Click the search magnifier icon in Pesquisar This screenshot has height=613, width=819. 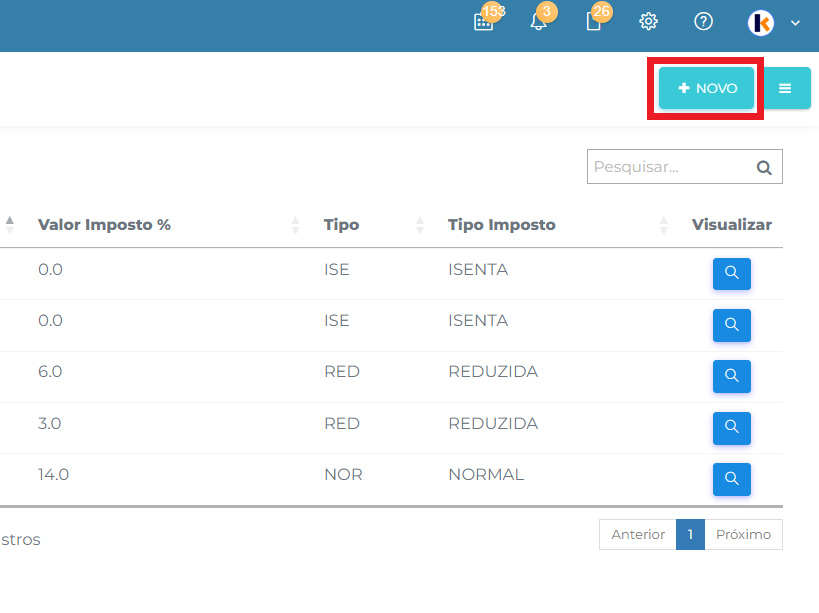765,168
